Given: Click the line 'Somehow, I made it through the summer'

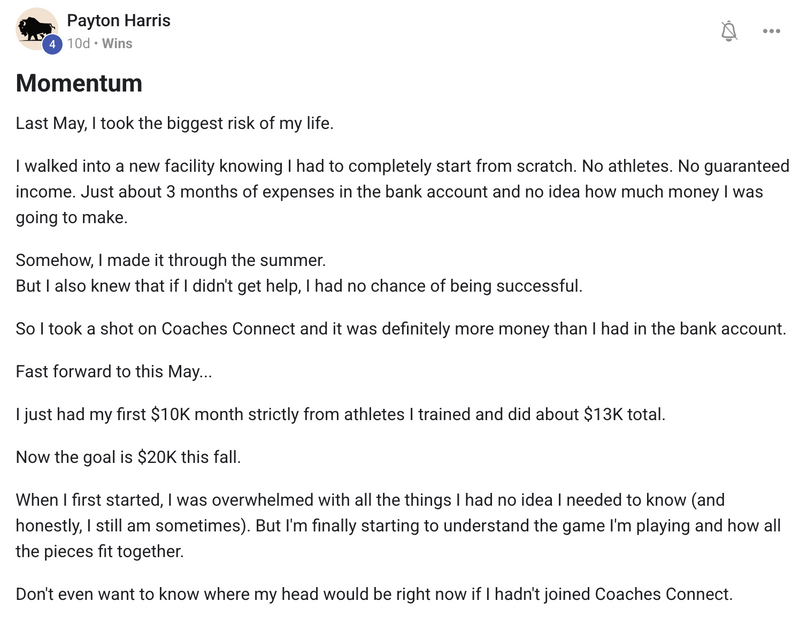Looking at the screenshot, I should [170, 260].
